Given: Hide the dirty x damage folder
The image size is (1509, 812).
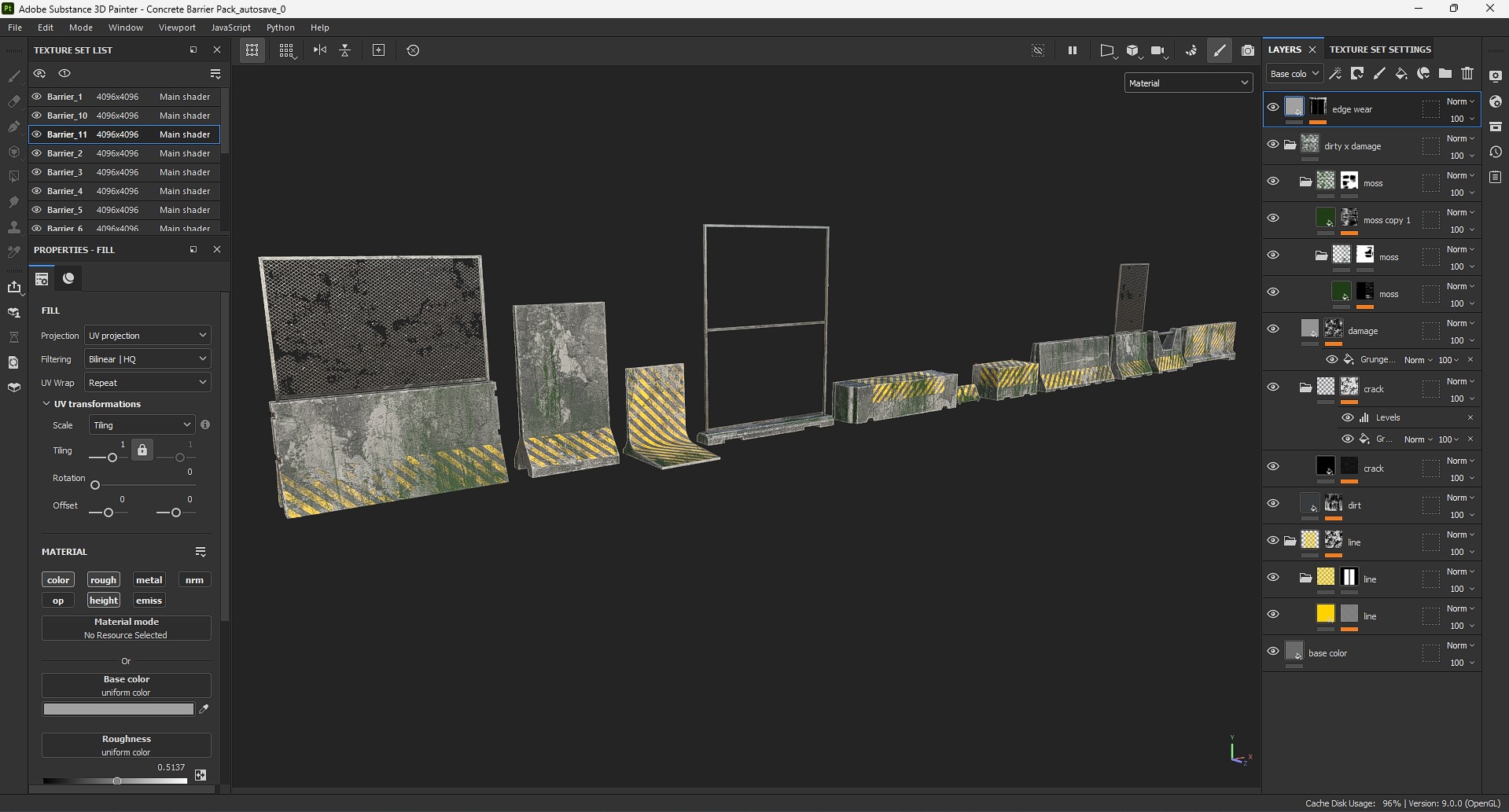Looking at the screenshot, I should (1272, 144).
